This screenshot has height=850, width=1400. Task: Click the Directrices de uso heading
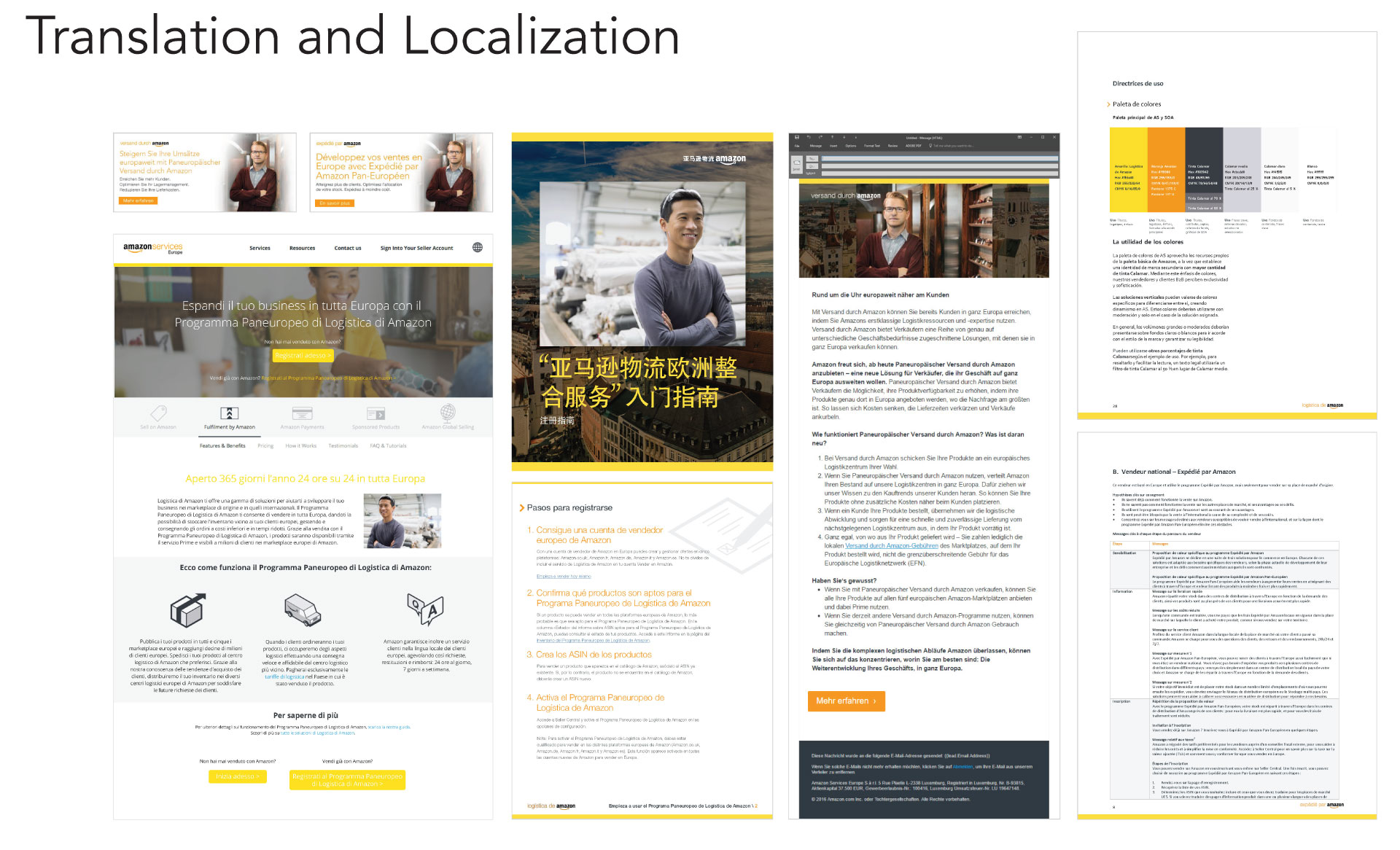pyautogui.click(x=1137, y=84)
